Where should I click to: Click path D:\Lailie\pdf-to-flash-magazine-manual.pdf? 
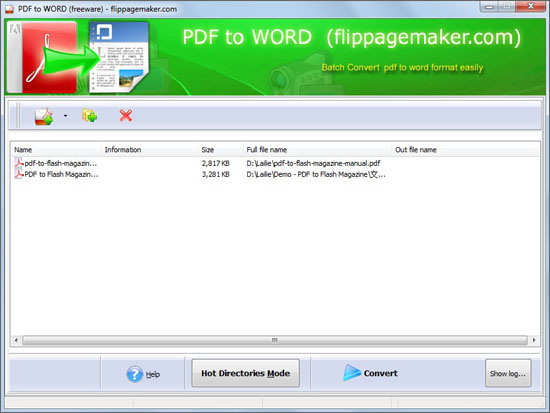313,163
